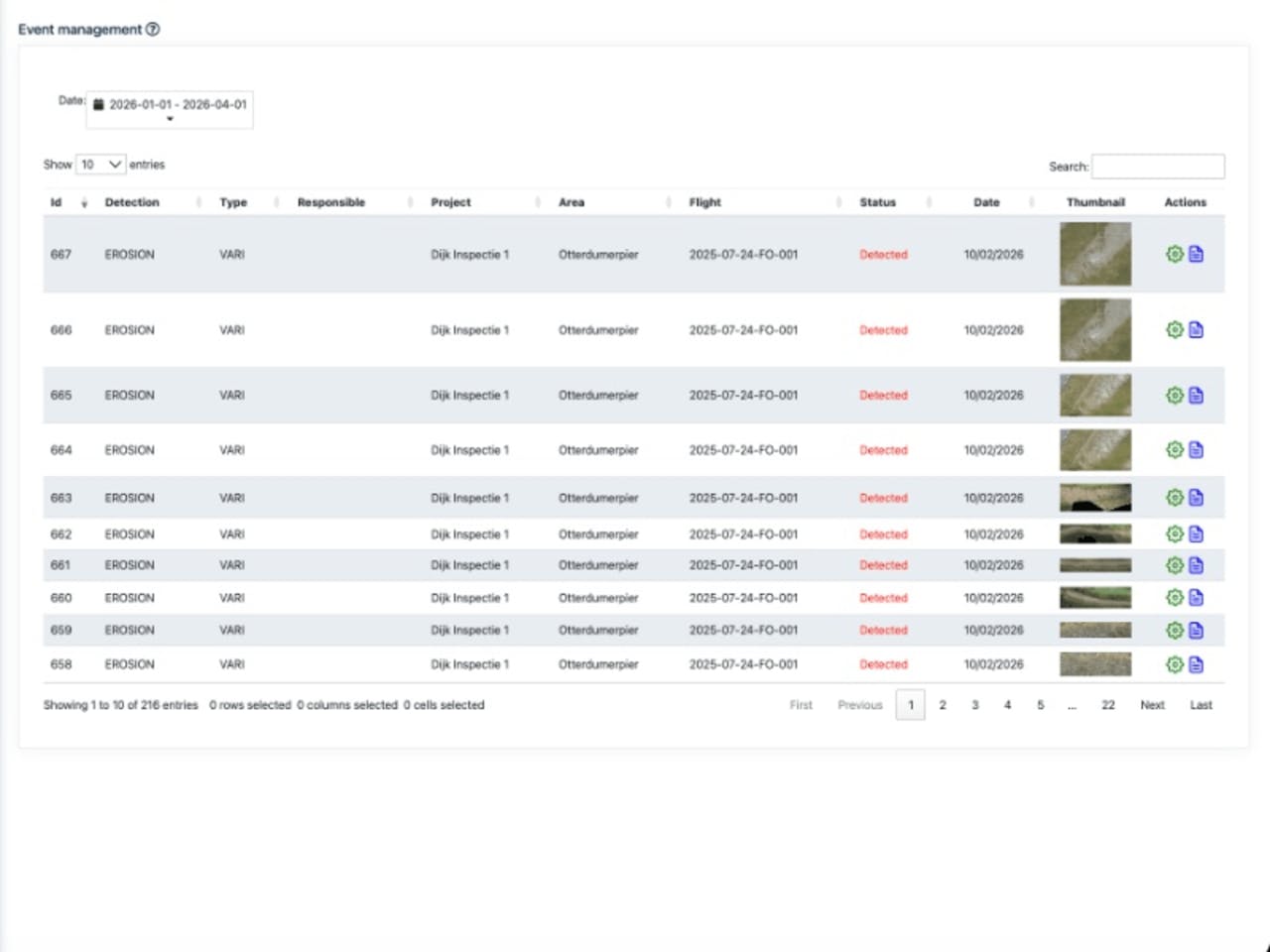Click the Last pagination button
The width and height of the screenshot is (1270, 952).
click(1201, 705)
